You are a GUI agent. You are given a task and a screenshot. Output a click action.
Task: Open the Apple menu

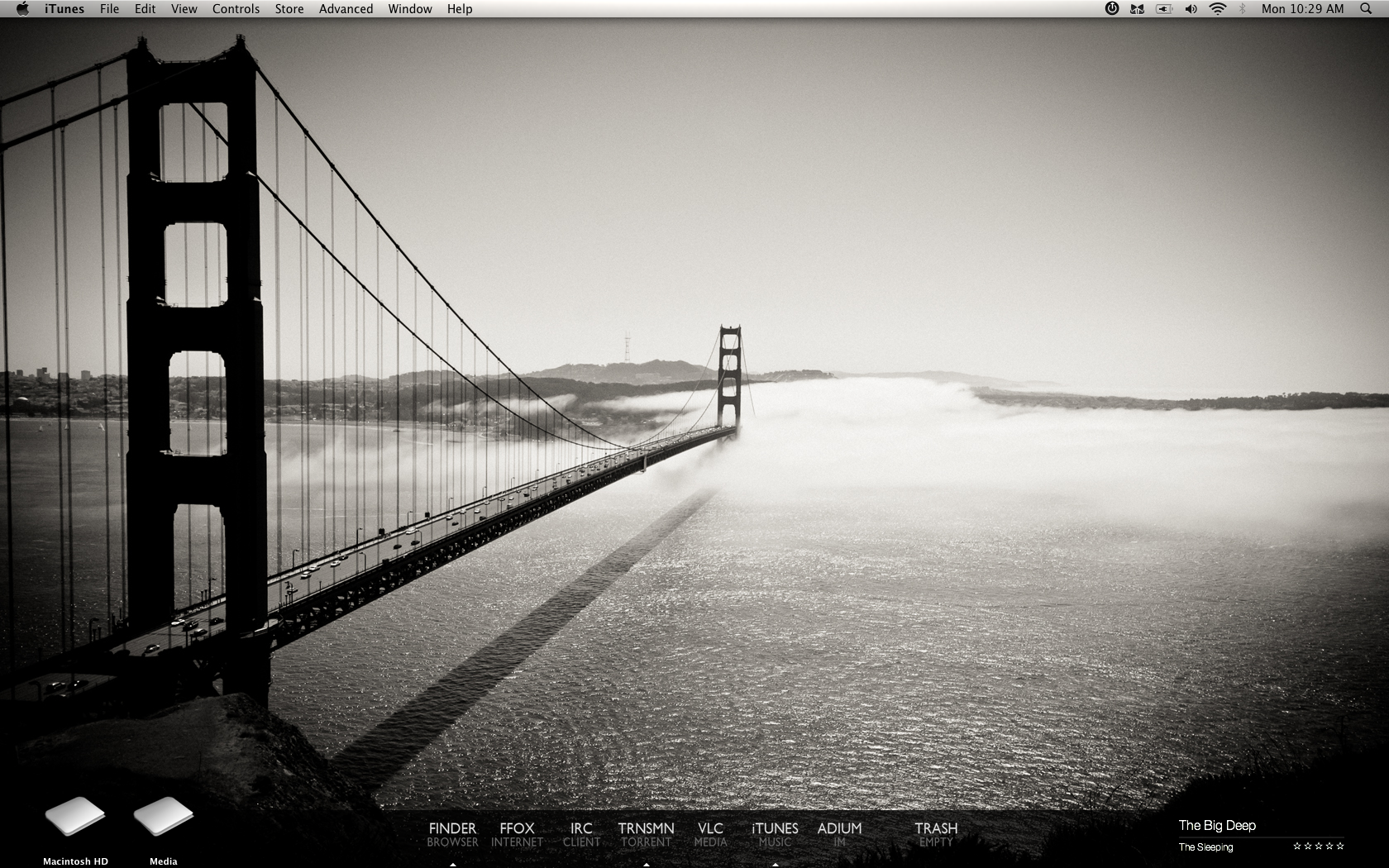pyautogui.click(x=22, y=9)
